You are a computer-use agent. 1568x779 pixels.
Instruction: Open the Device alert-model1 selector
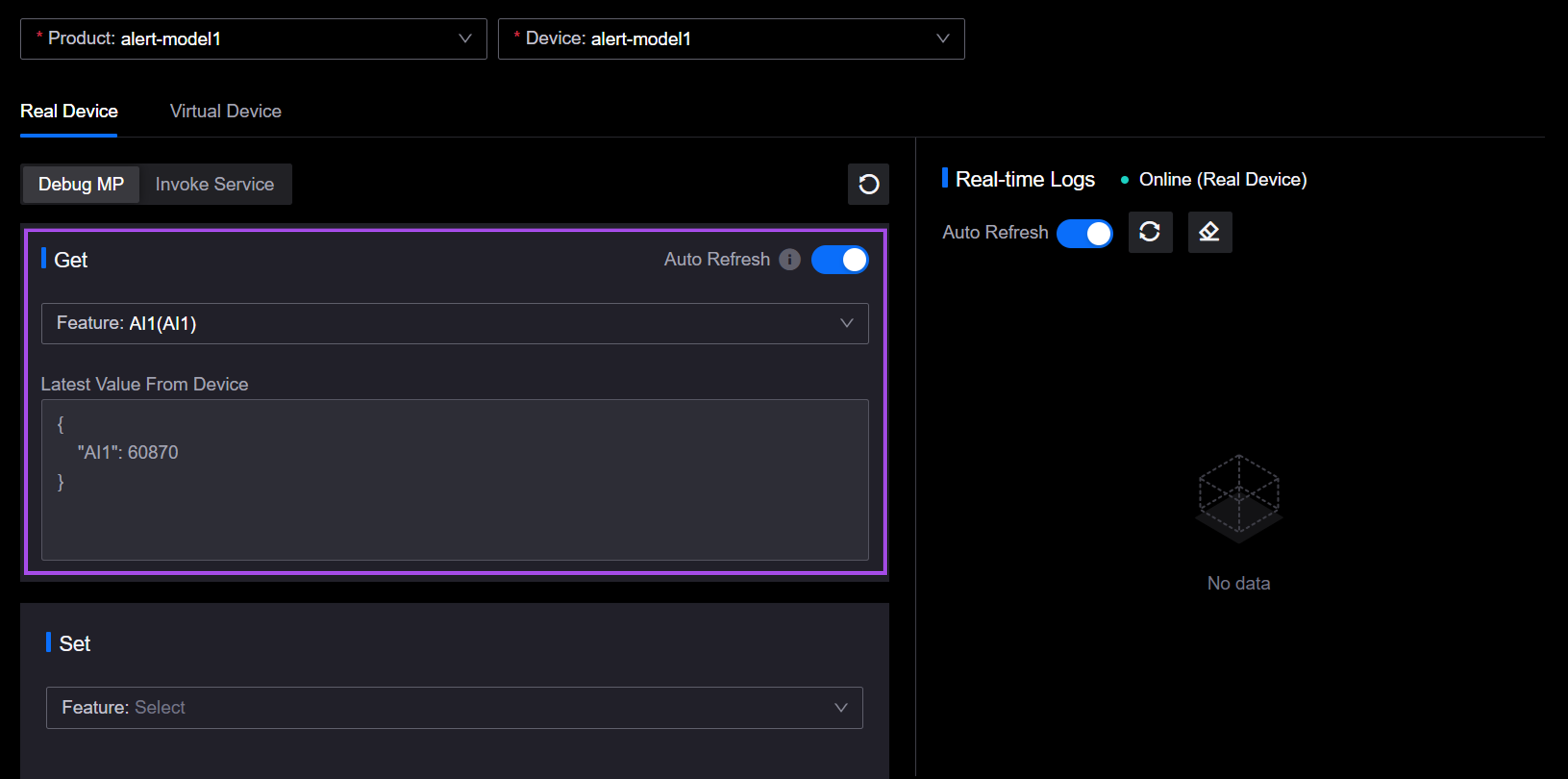tap(731, 39)
